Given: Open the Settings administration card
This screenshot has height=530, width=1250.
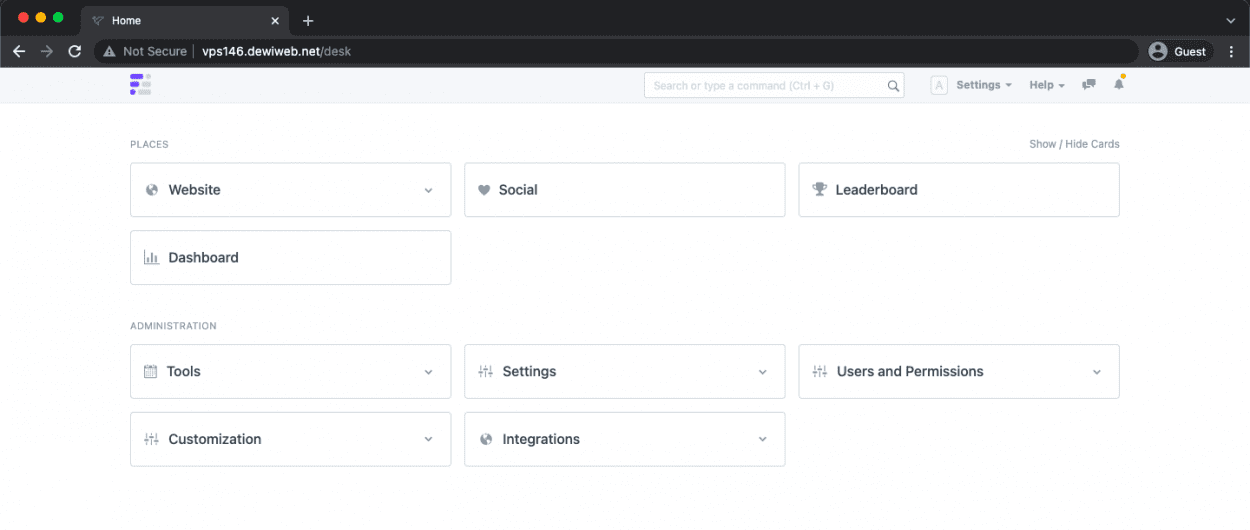Looking at the screenshot, I should [x=624, y=372].
